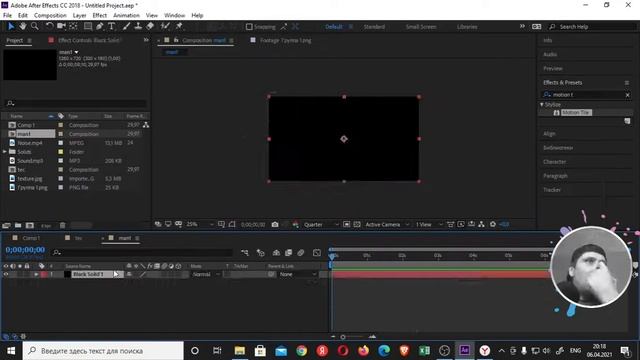Expand the Black Solid 1 layer properties

click(36, 274)
